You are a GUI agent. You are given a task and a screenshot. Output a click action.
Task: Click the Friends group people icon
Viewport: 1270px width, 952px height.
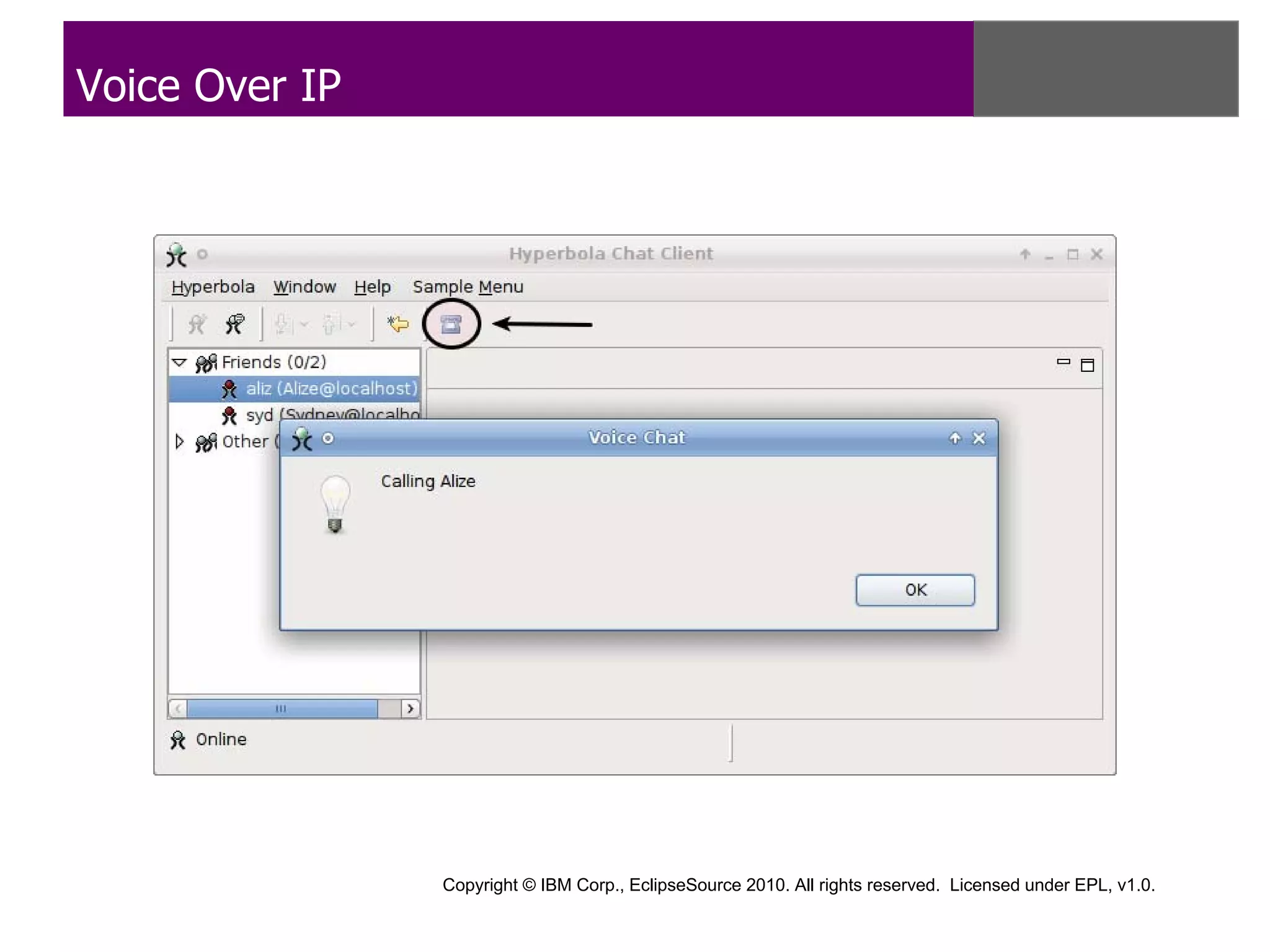206,363
